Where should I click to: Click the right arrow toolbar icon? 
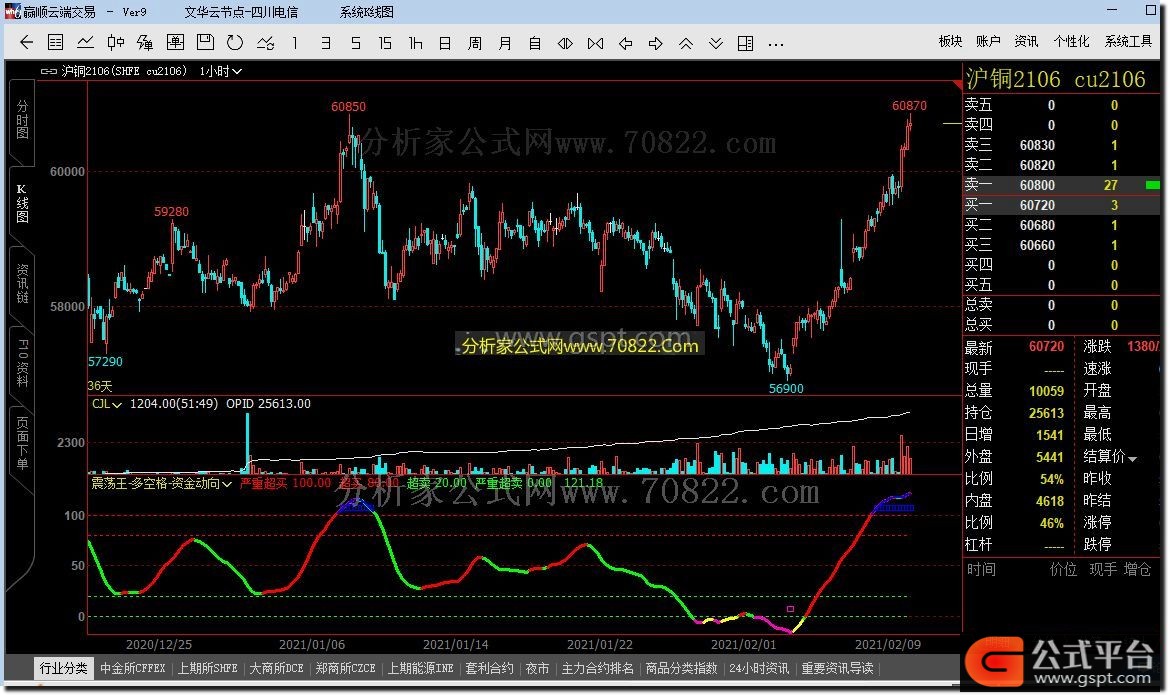[x=655, y=43]
